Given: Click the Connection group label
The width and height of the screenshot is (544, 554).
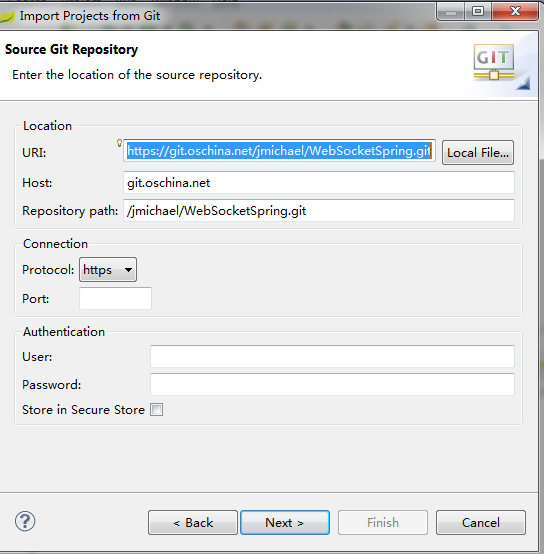Looking at the screenshot, I should (55, 244).
